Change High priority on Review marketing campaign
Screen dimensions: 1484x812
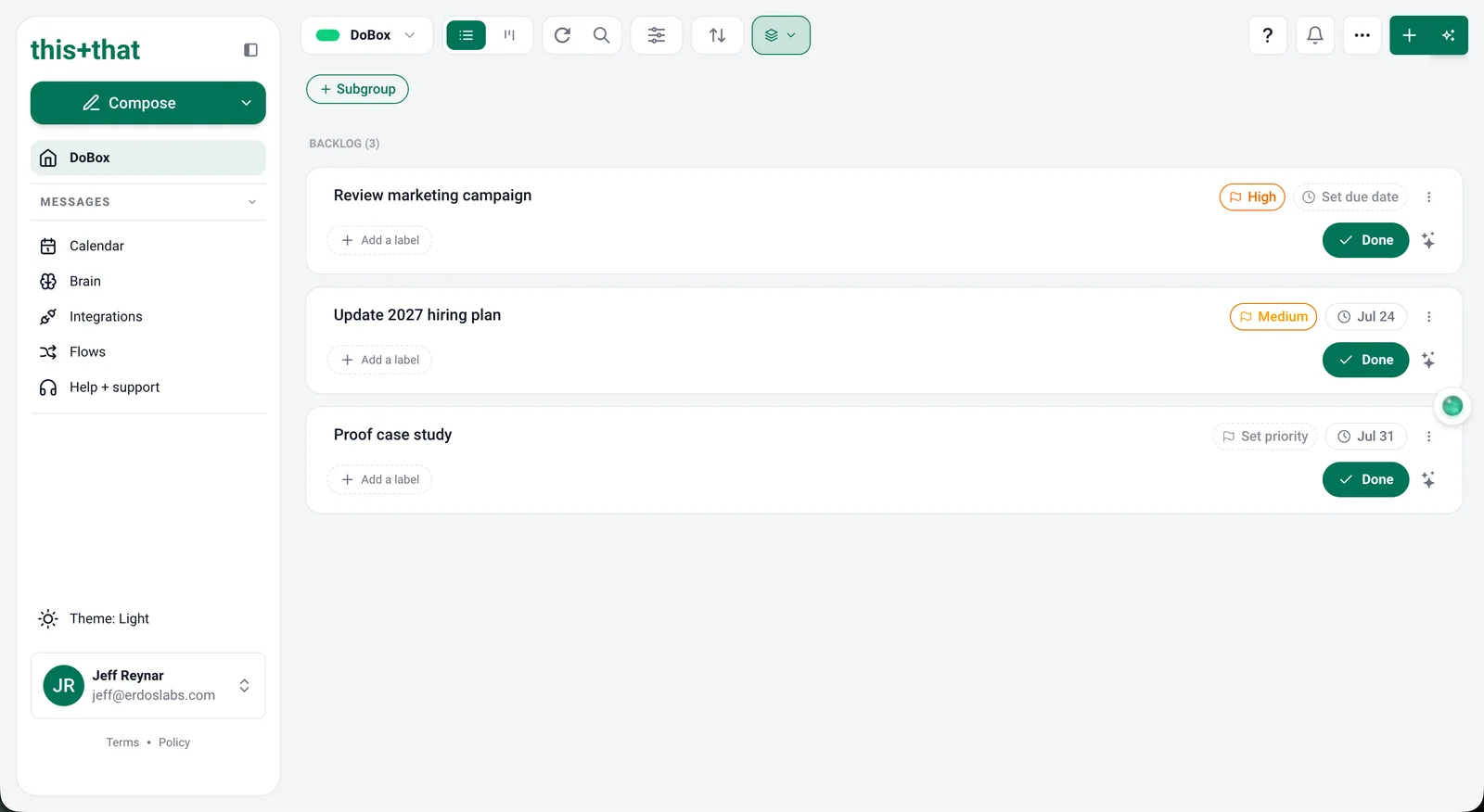click(x=1252, y=197)
